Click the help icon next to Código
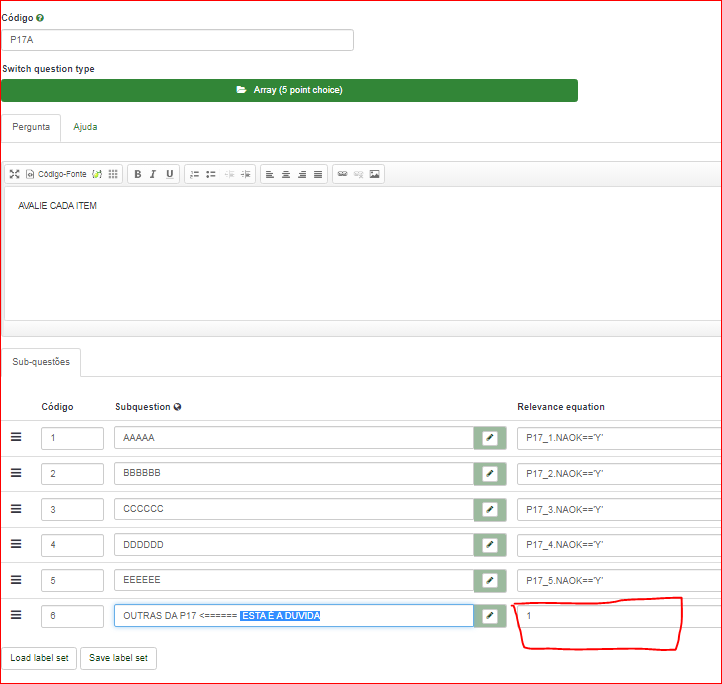The height and width of the screenshot is (684, 722). [x=40, y=18]
